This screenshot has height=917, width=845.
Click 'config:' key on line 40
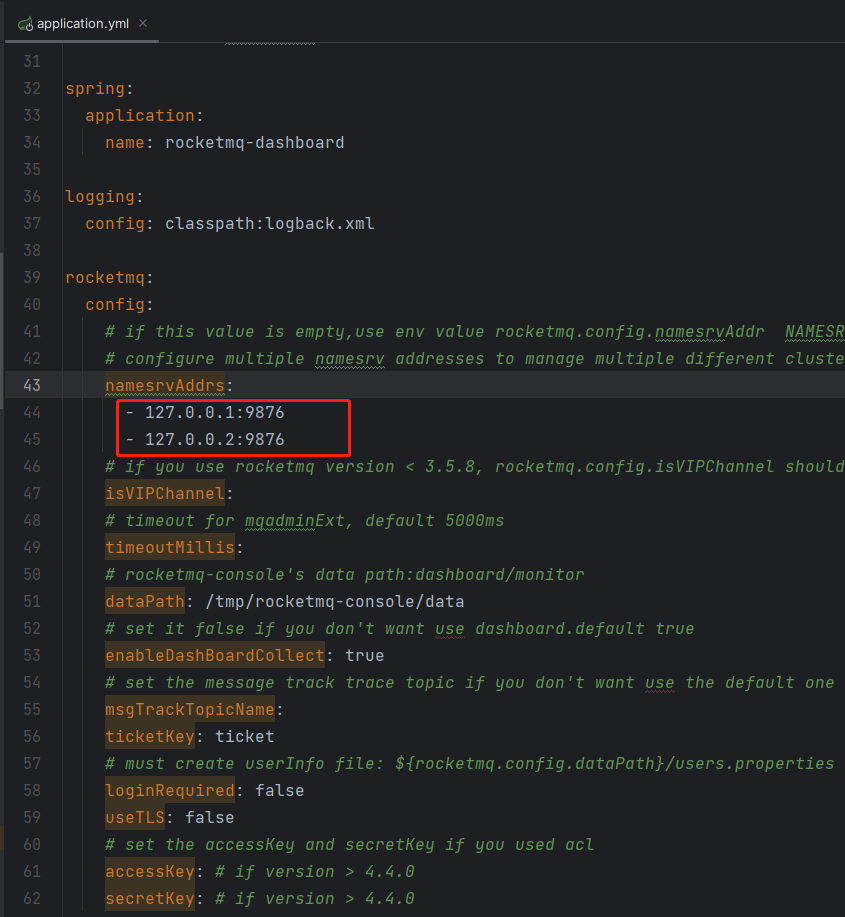pos(119,305)
